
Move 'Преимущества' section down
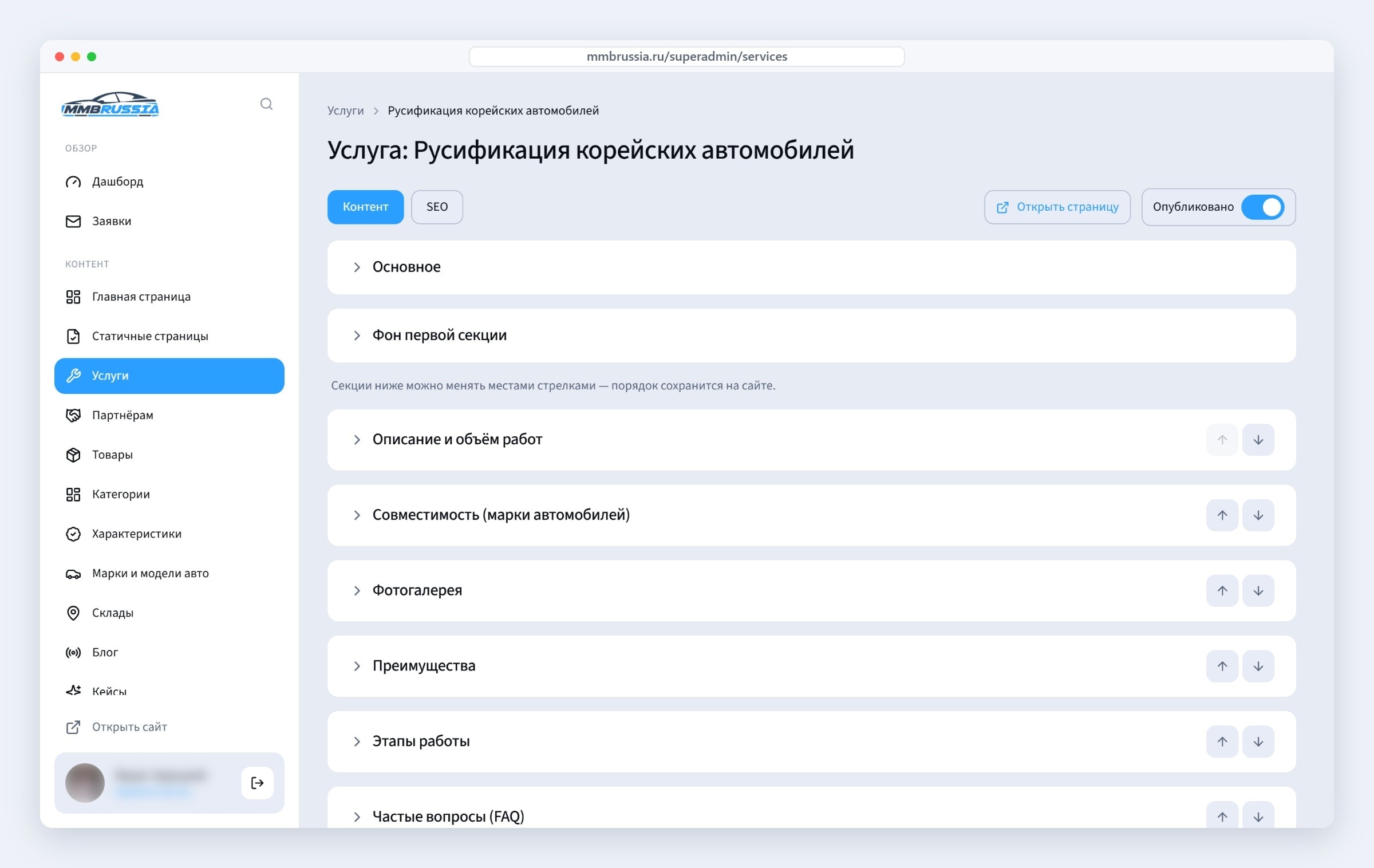1258,666
